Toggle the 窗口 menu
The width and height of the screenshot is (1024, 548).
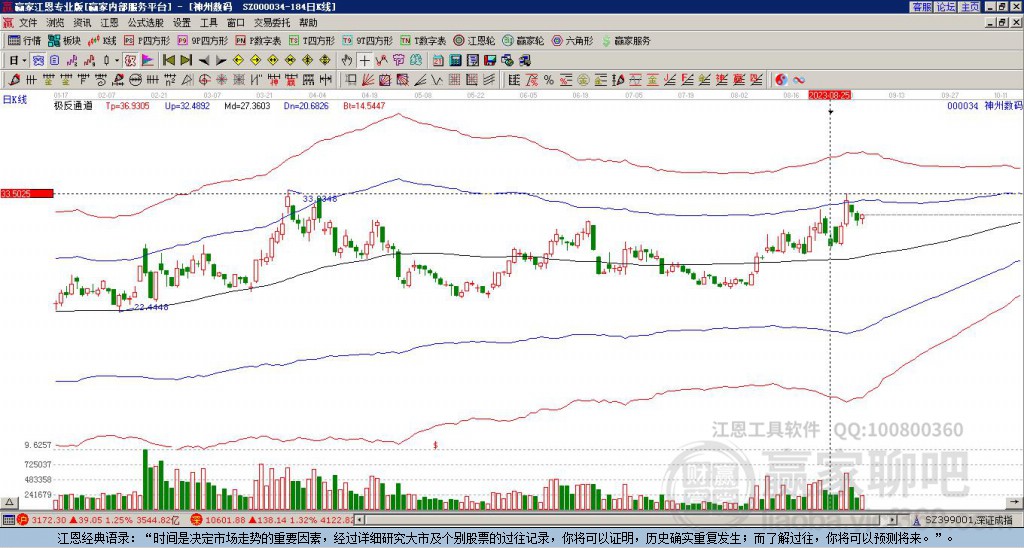(x=236, y=23)
